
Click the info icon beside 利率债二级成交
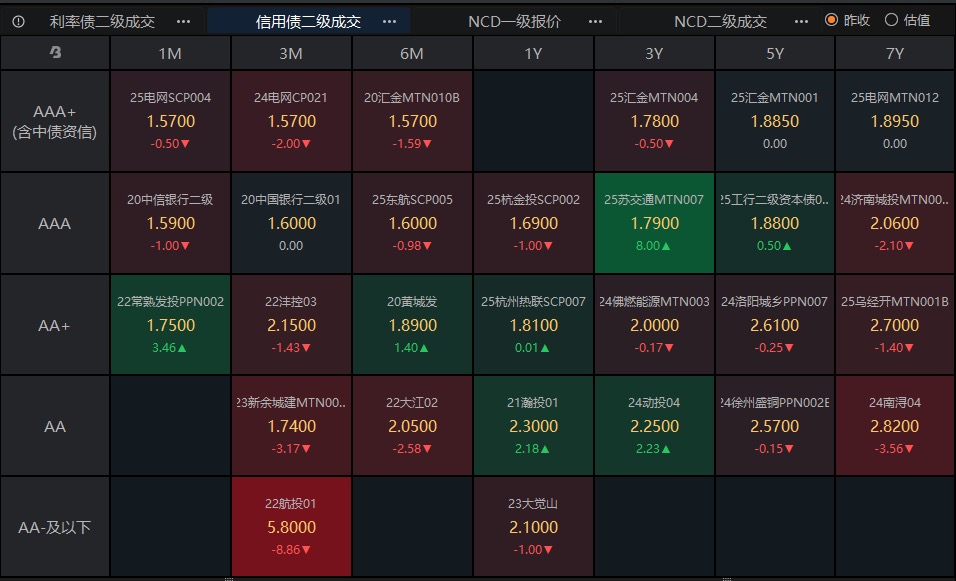point(18,22)
